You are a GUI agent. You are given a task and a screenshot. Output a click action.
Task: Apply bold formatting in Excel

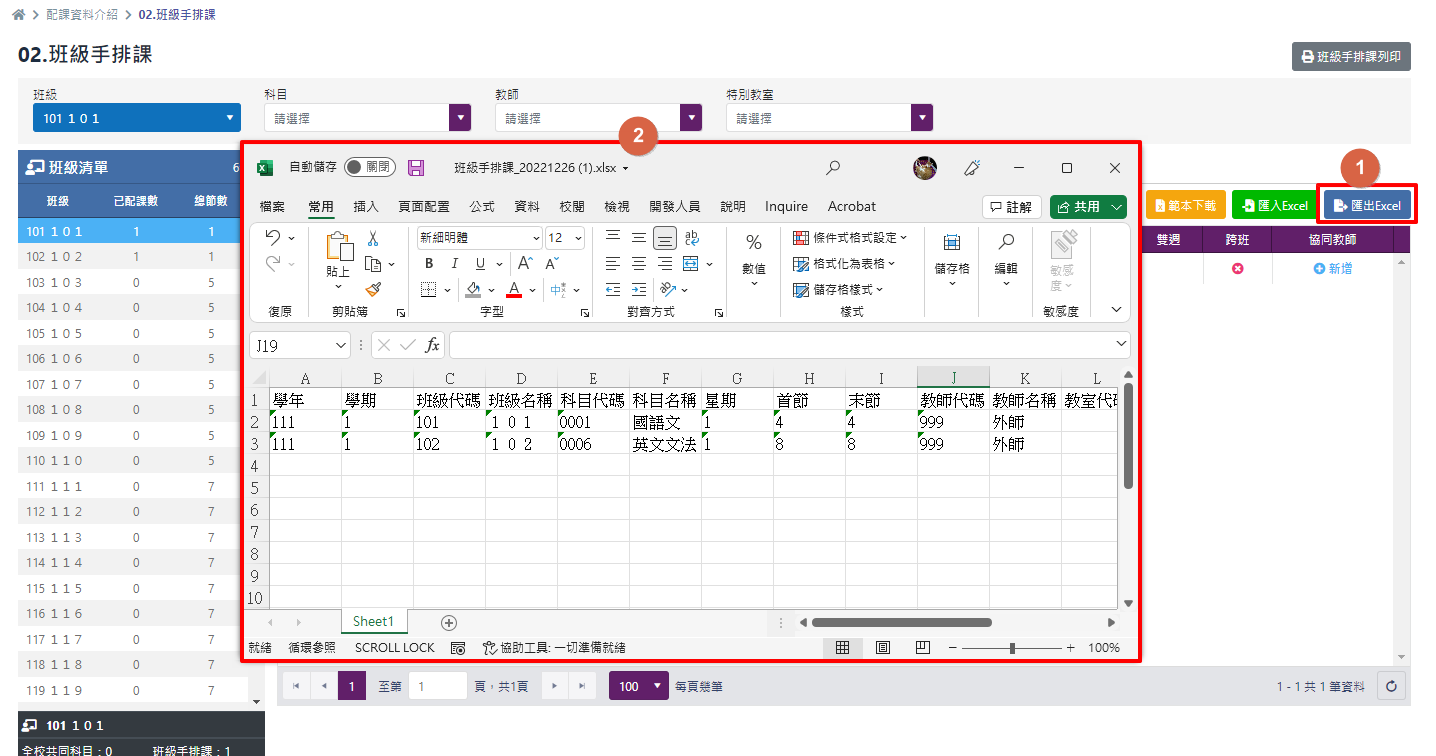[x=429, y=264]
